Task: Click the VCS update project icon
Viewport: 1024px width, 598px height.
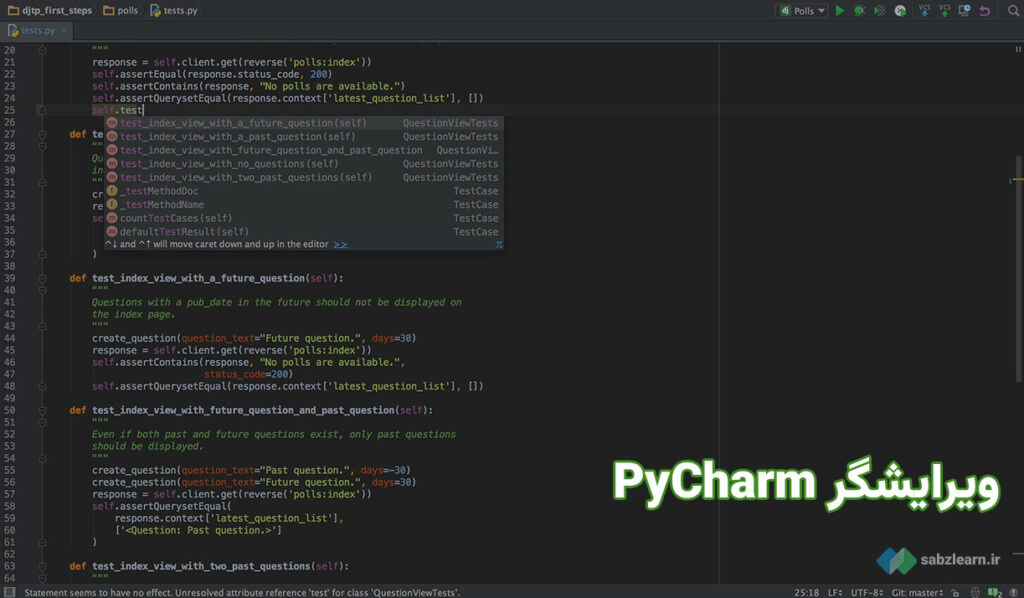Action: 924,11
